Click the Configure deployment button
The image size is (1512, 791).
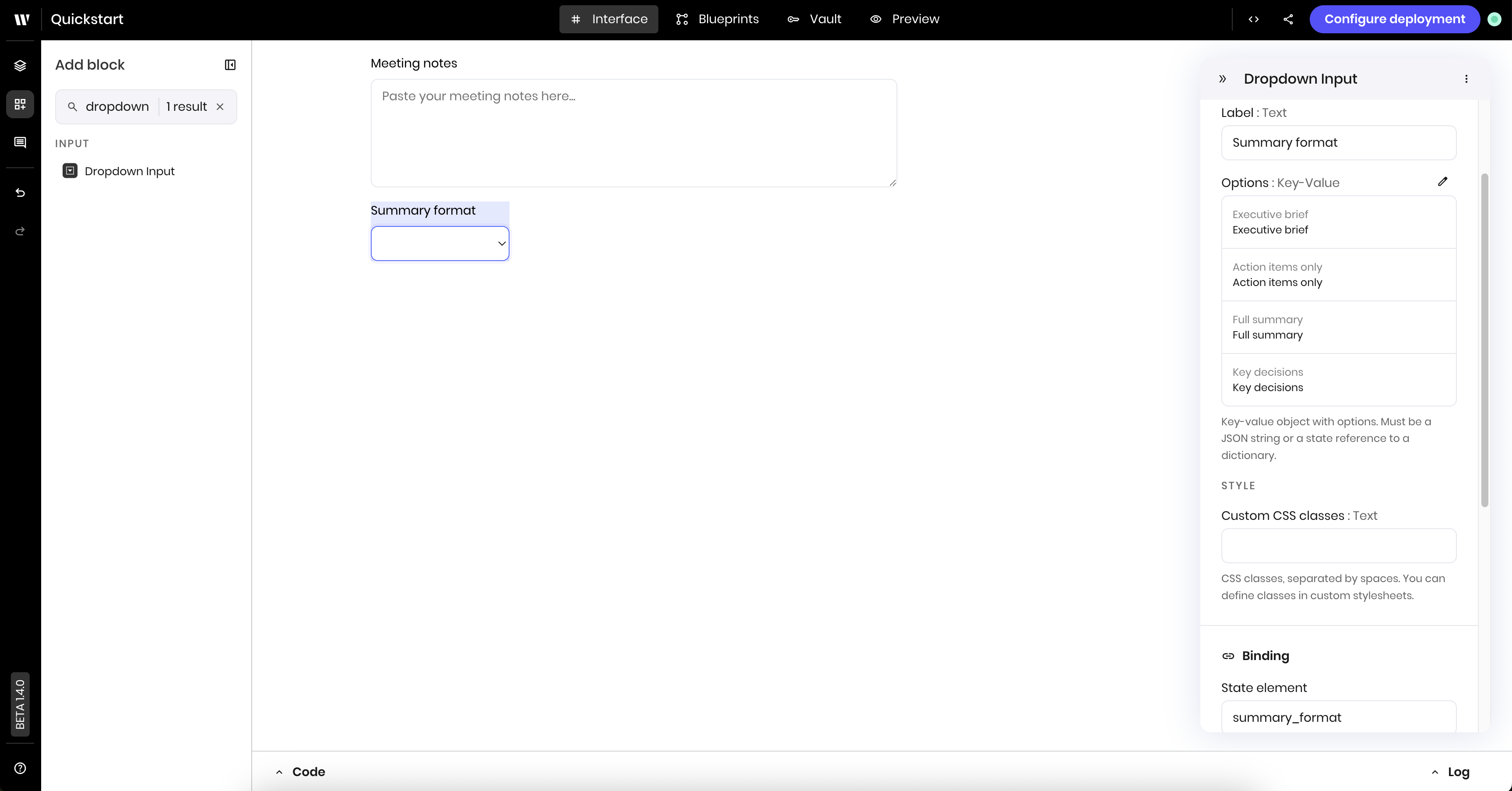point(1395,19)
